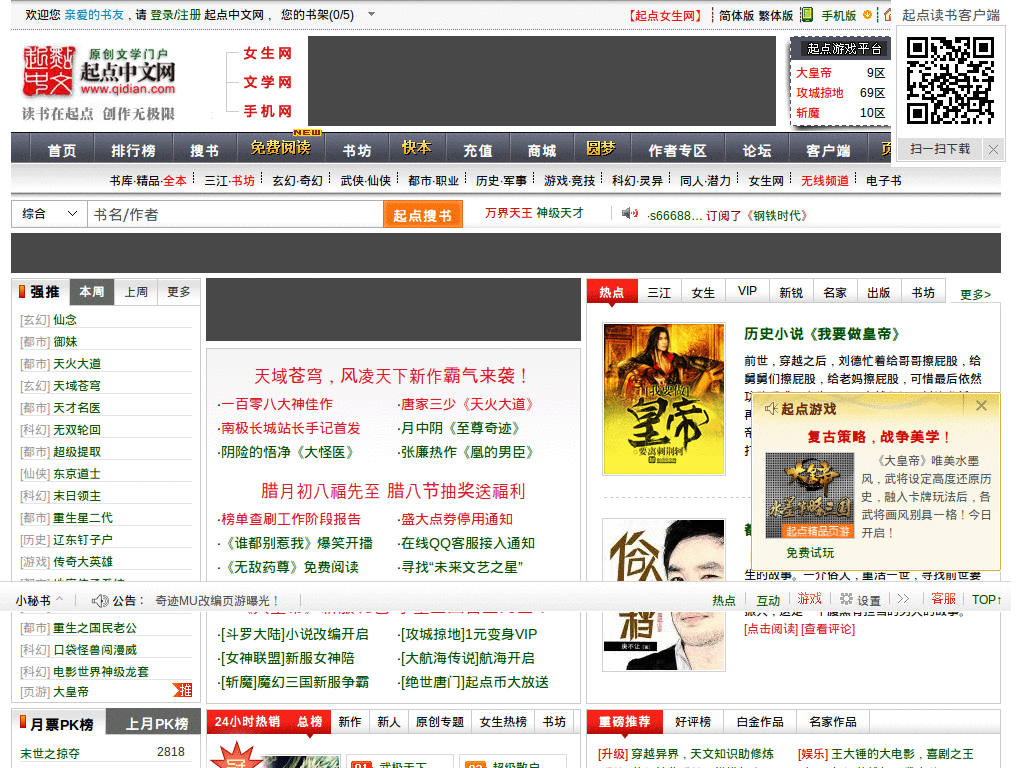This screenshot has height=768, width=1024.
Task: Open 排行榜 in main navigation
Action: [133, 151]
